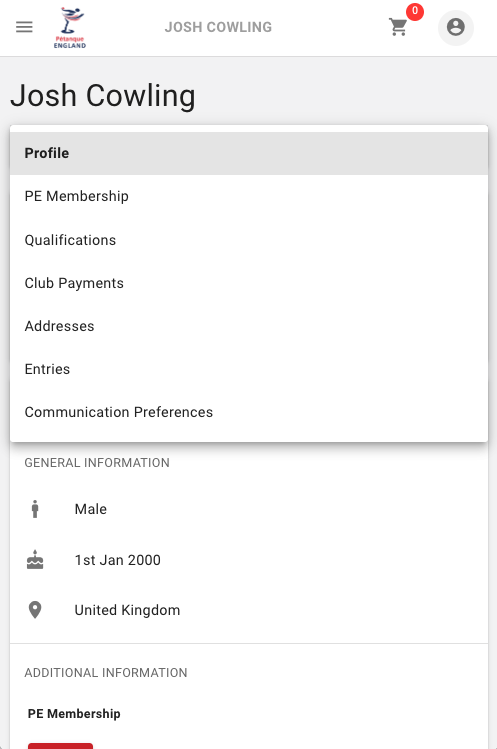The width and height of the screenshot is (497, 749).
Task: Click the Pétanque England logo
Action: click(70, 28)
